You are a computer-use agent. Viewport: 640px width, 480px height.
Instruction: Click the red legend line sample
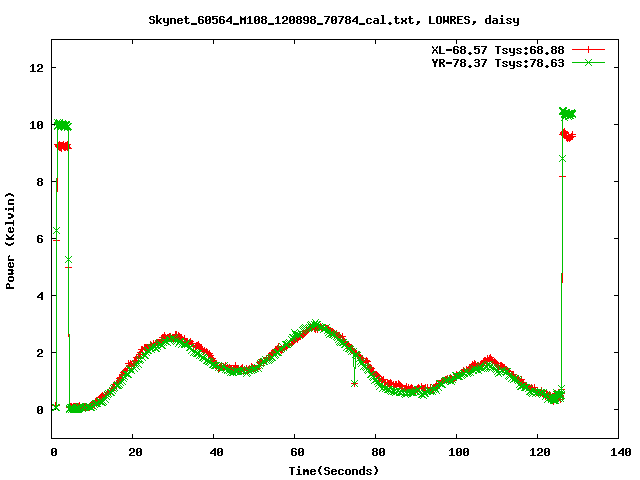pos(588,50)
